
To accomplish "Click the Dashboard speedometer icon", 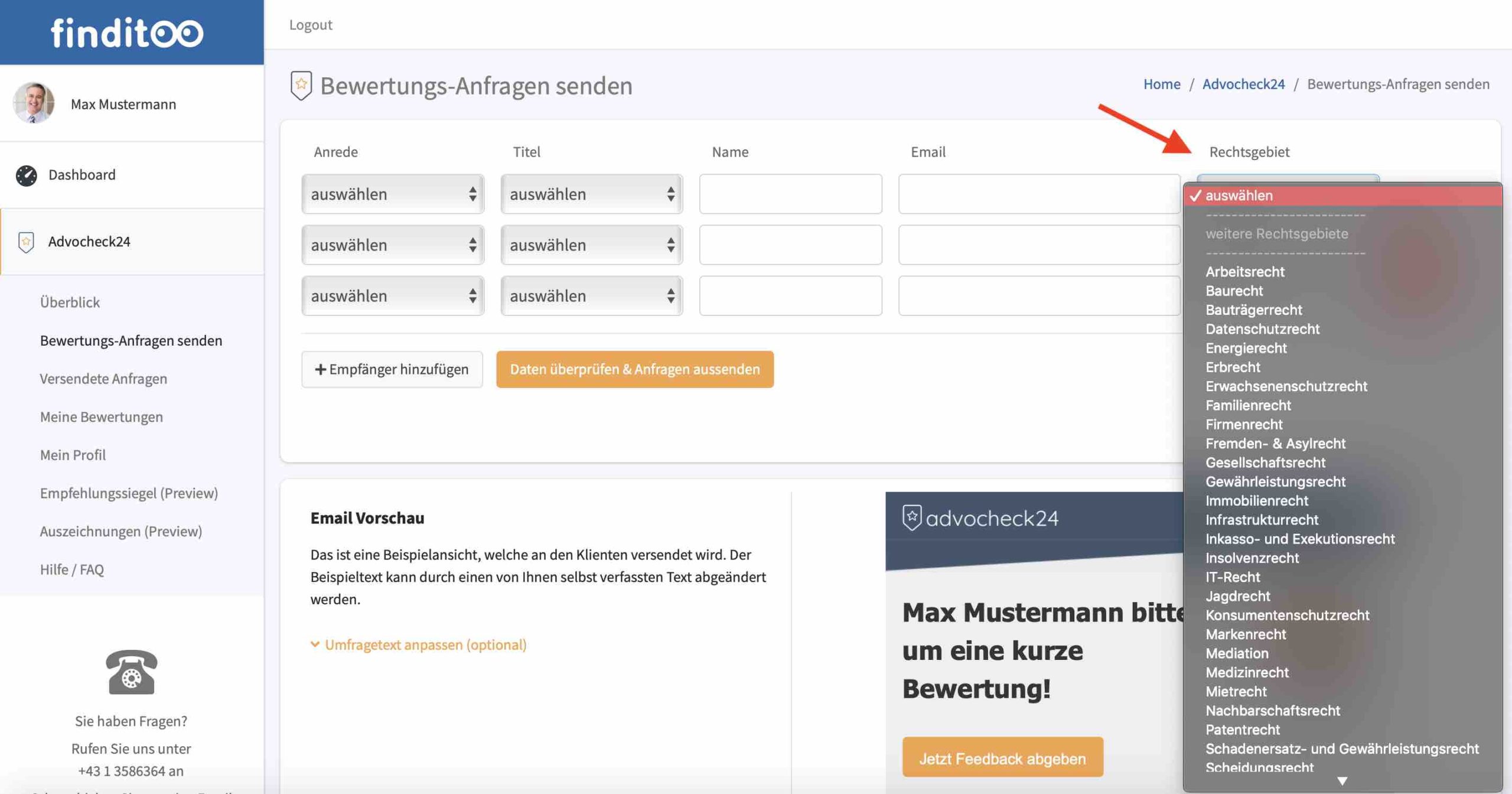I will tap(26, 175).
